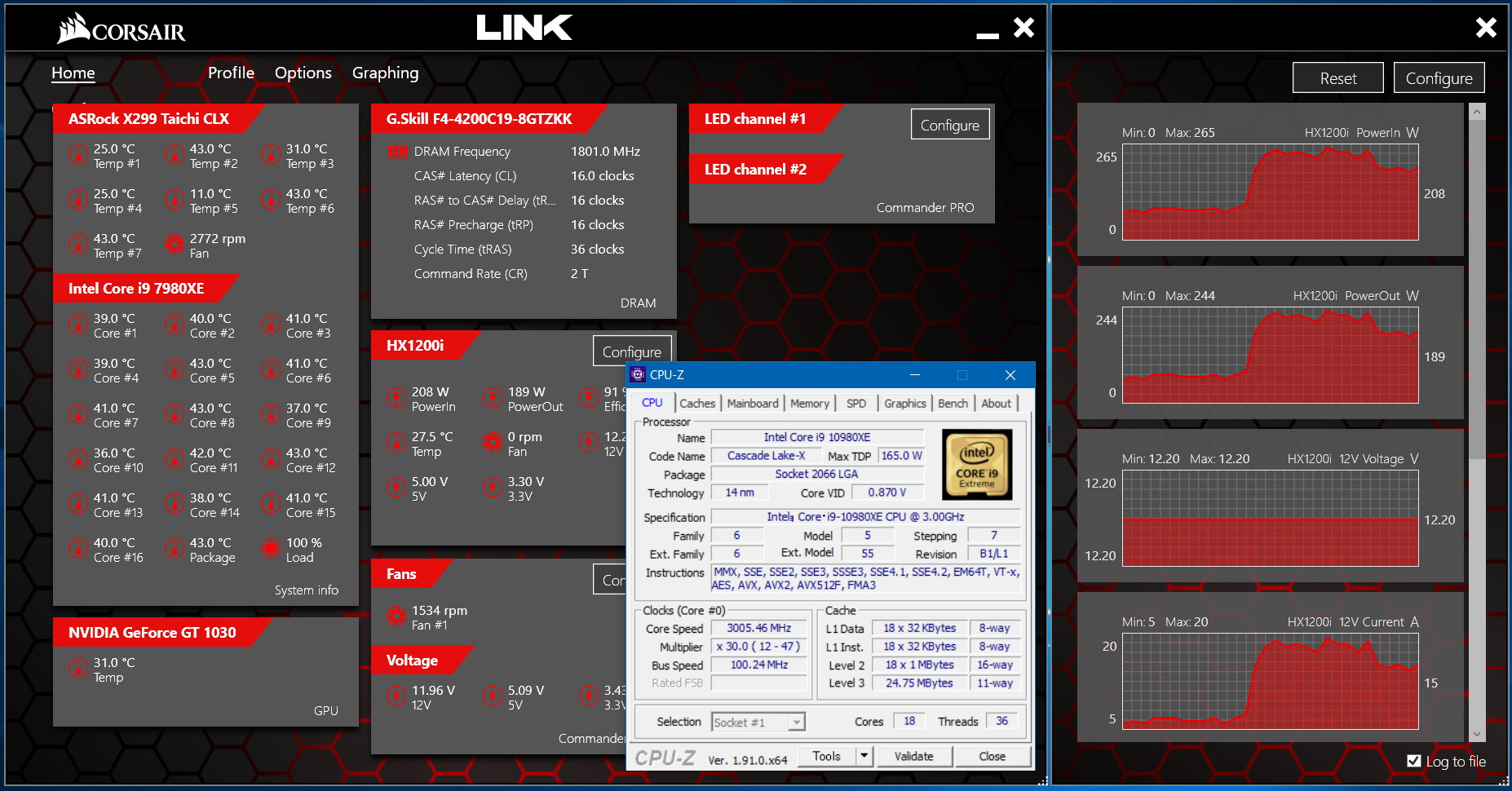
Task: Click the Corsair sails logo
Action: pos(73,28)
